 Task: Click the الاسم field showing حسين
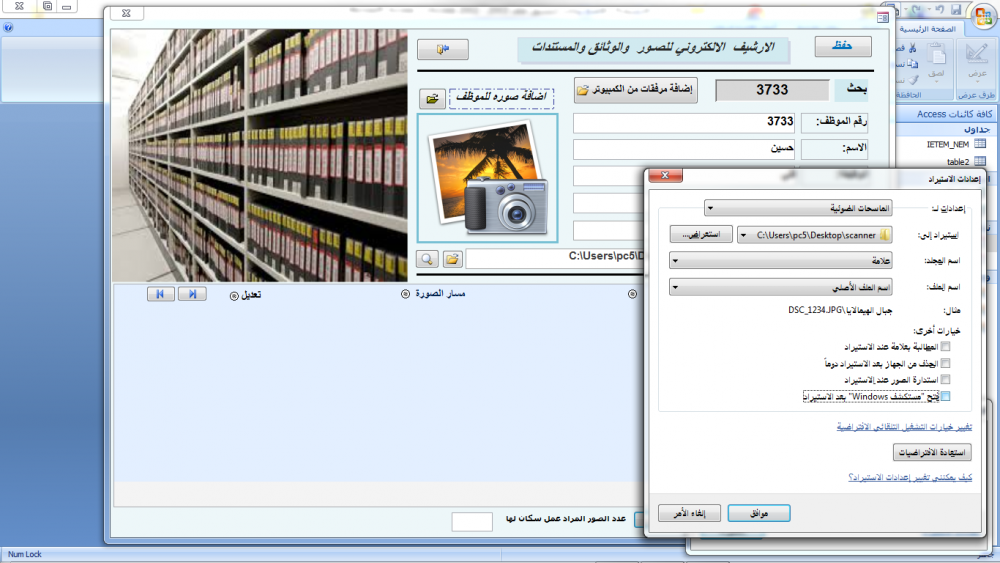coord(684,149)
